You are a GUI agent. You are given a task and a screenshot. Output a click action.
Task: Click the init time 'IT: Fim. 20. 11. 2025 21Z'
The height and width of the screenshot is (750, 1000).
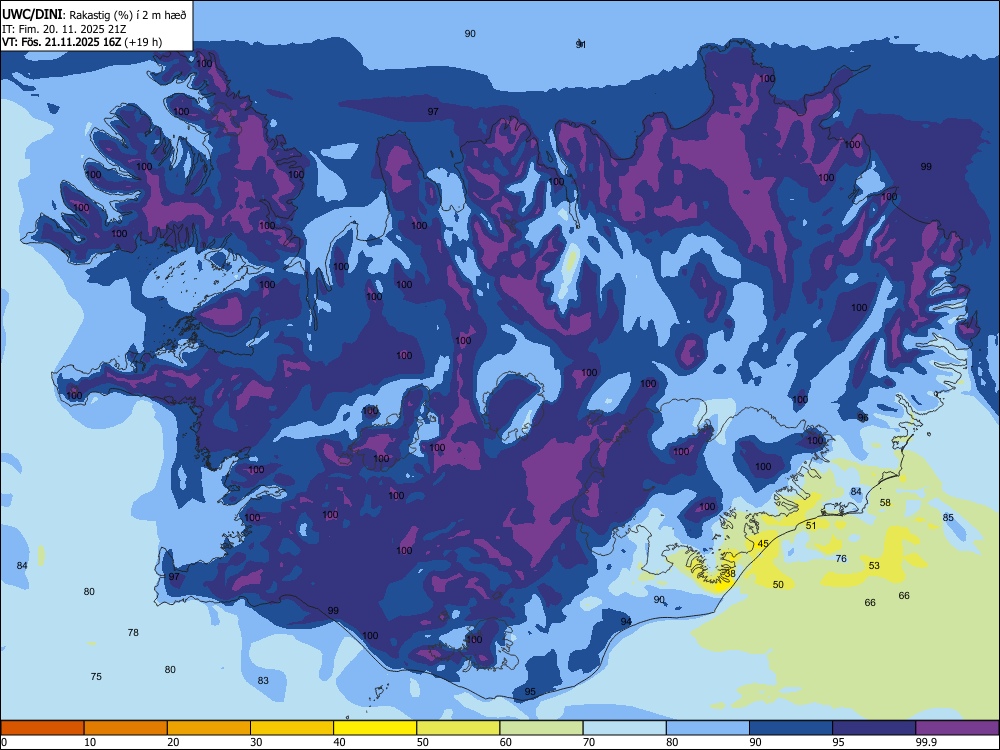(64, 29)
